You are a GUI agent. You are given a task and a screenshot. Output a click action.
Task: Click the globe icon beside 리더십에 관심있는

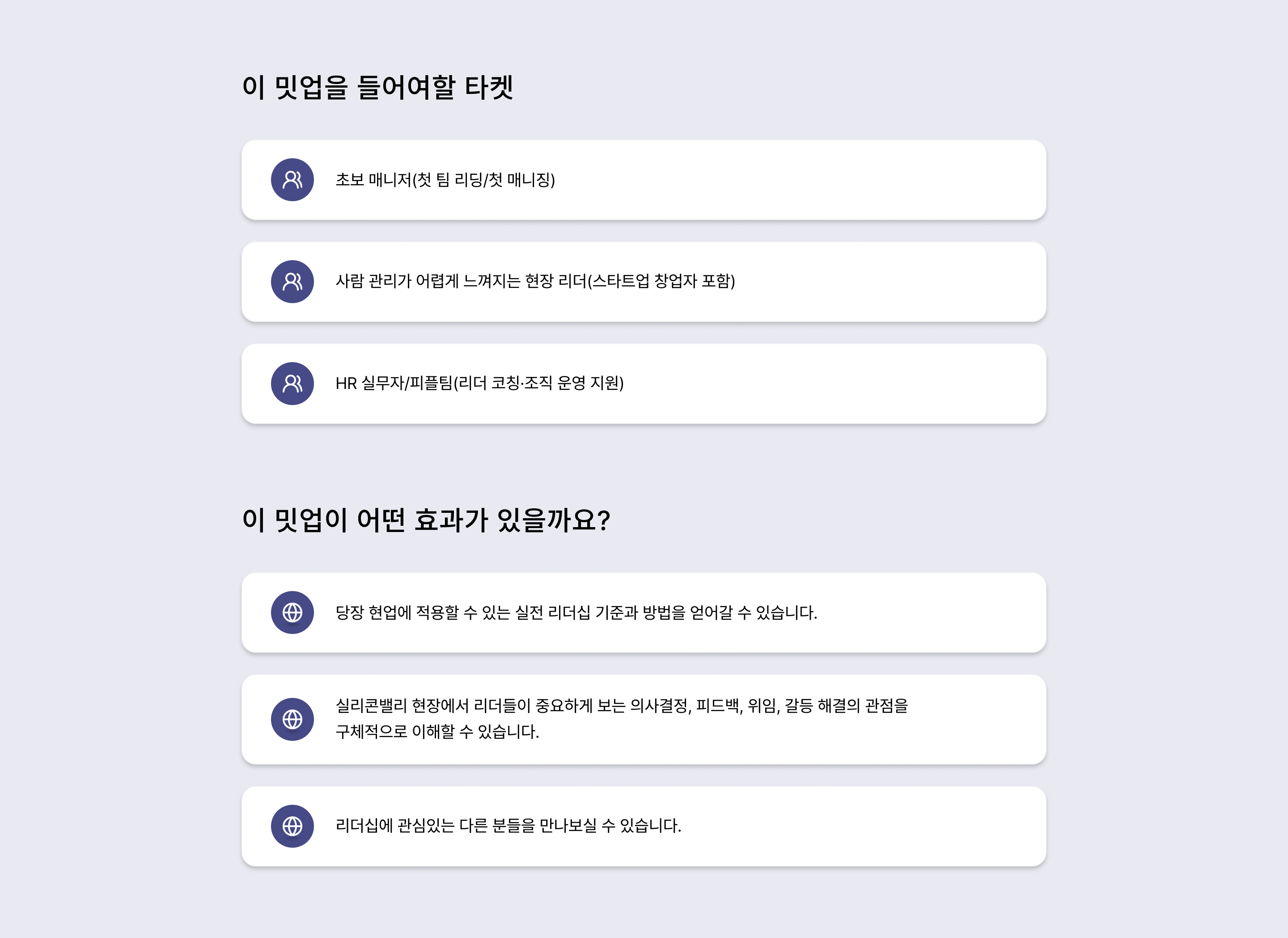[292, 826]
